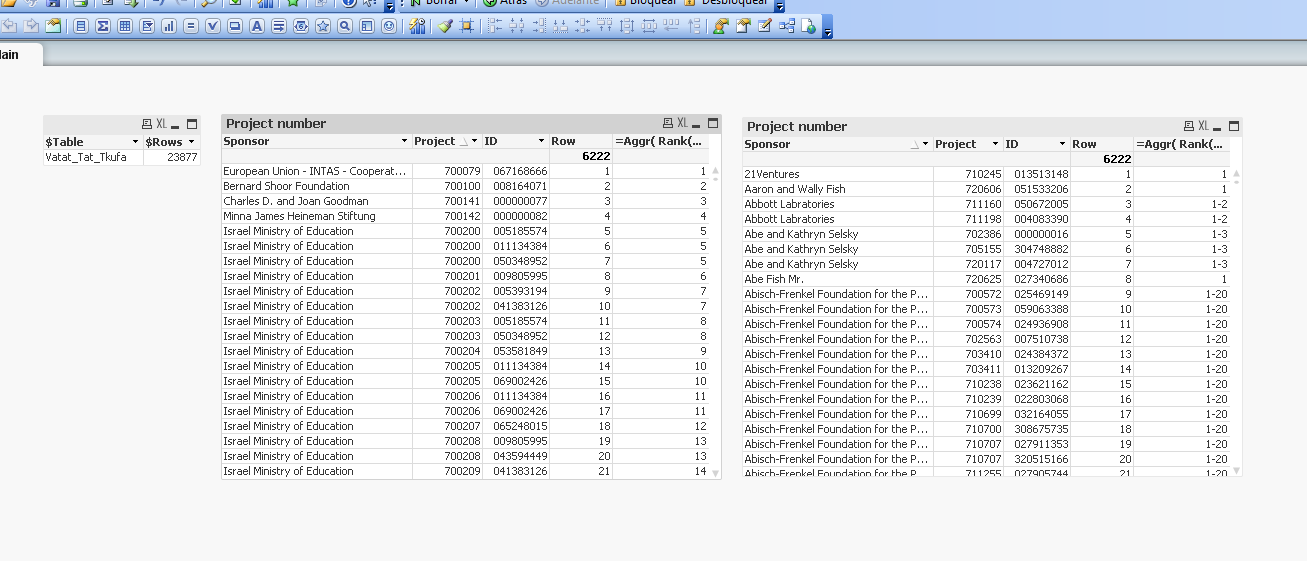Click scroll-down arrow of right table
1307x561 pixels.
point(1237,470)
